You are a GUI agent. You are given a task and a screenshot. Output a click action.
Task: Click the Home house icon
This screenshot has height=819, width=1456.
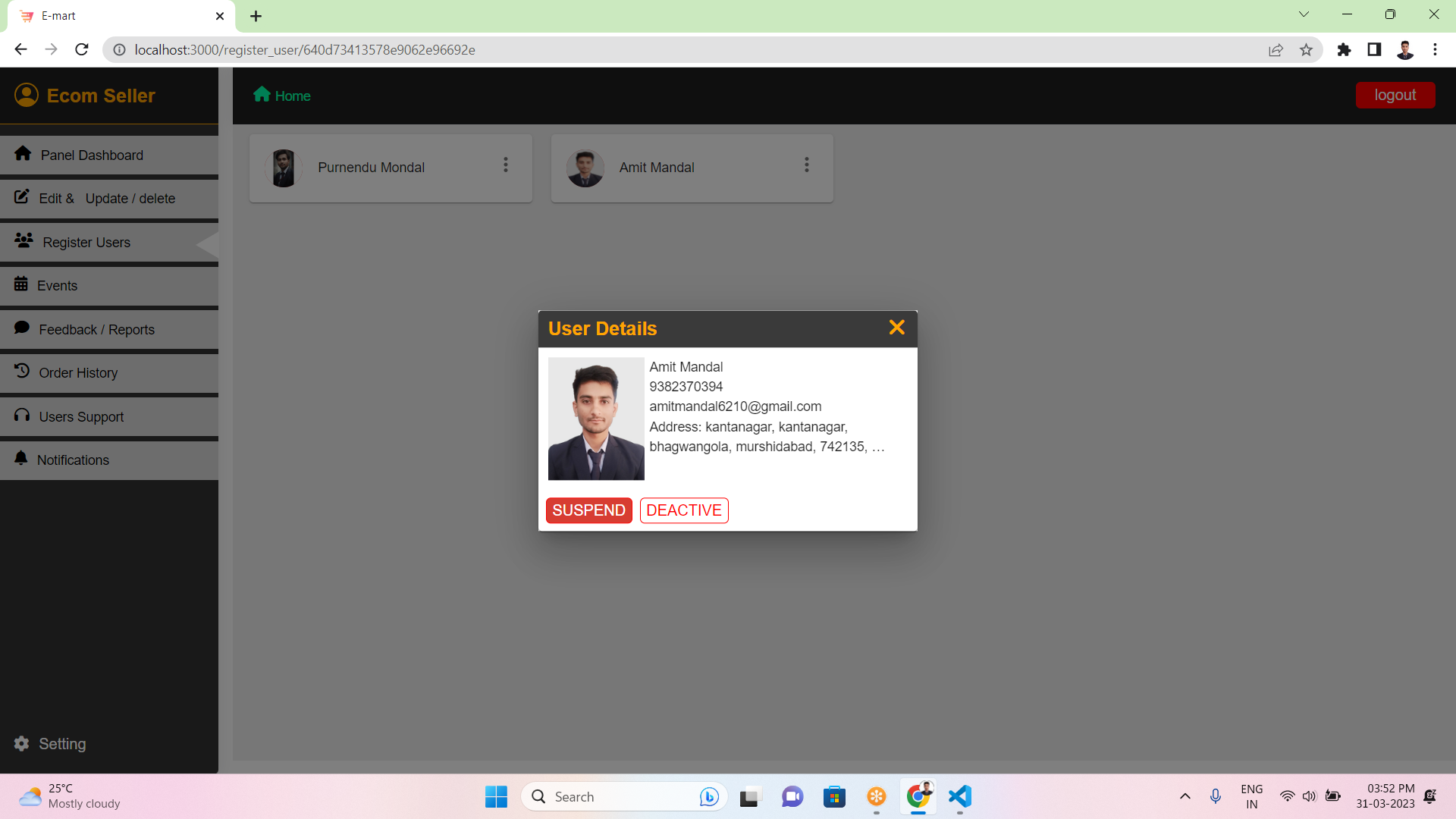pyautogui.click(x=262, y=94)
